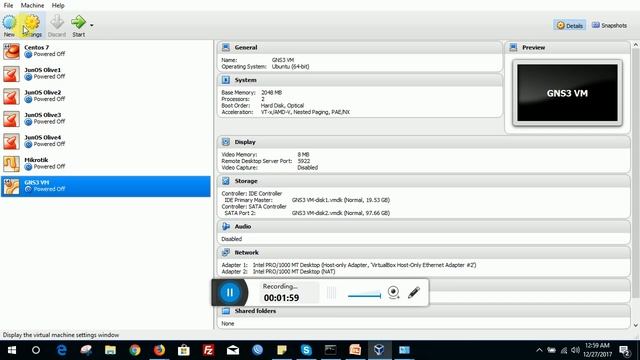Click the taskbar clock showing 12:59 AM

click(x=598, y=350)
